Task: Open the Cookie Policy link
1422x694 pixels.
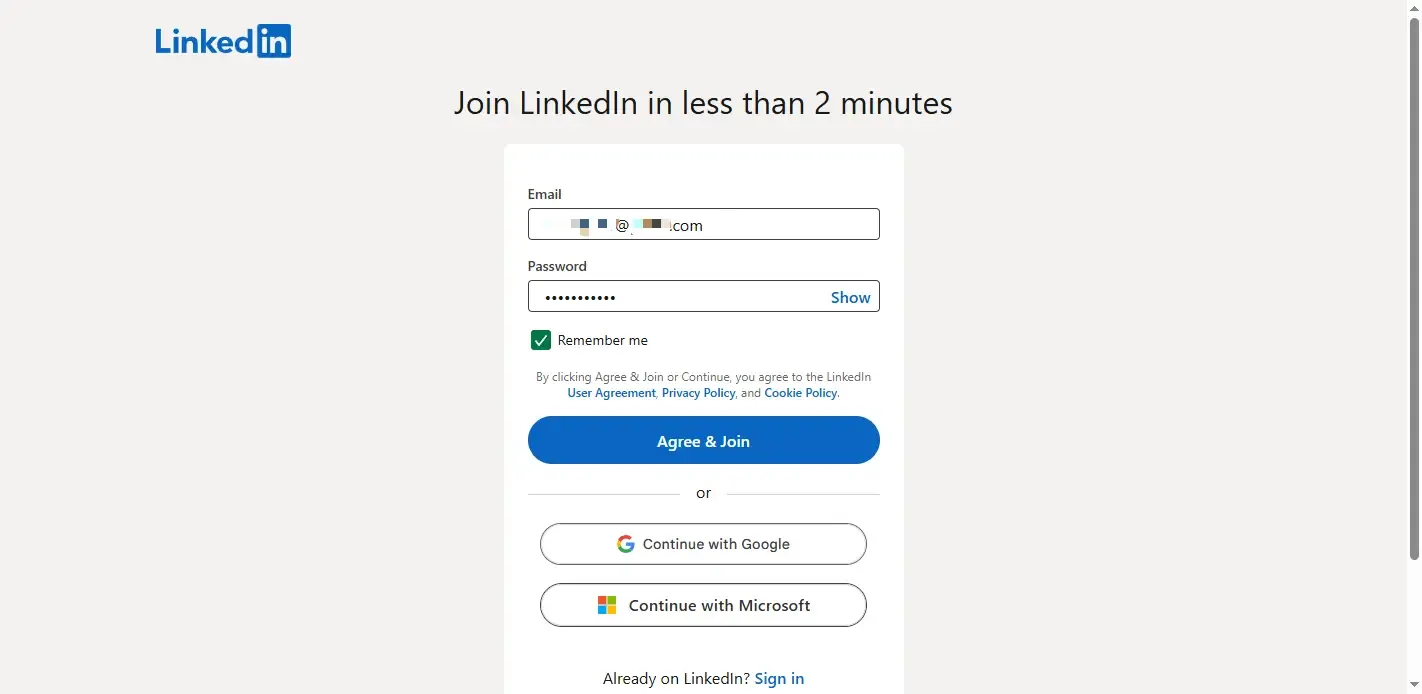Action: coord(800,392)
